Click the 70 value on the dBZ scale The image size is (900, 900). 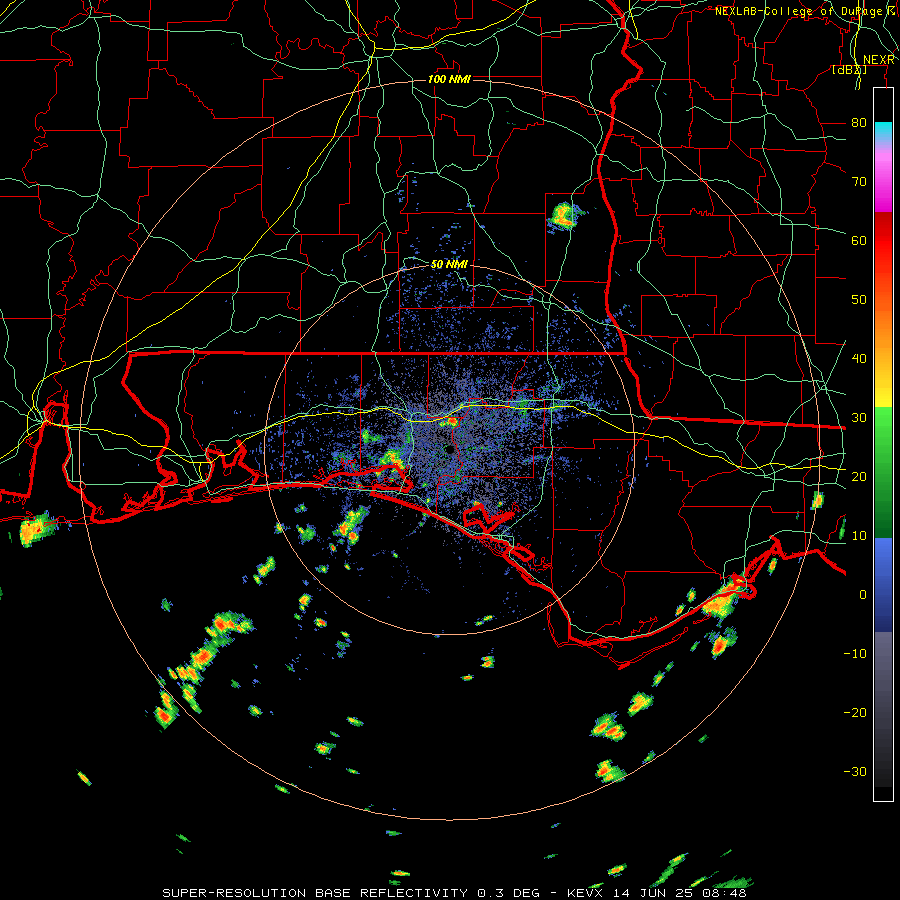(x=859, y=182)
